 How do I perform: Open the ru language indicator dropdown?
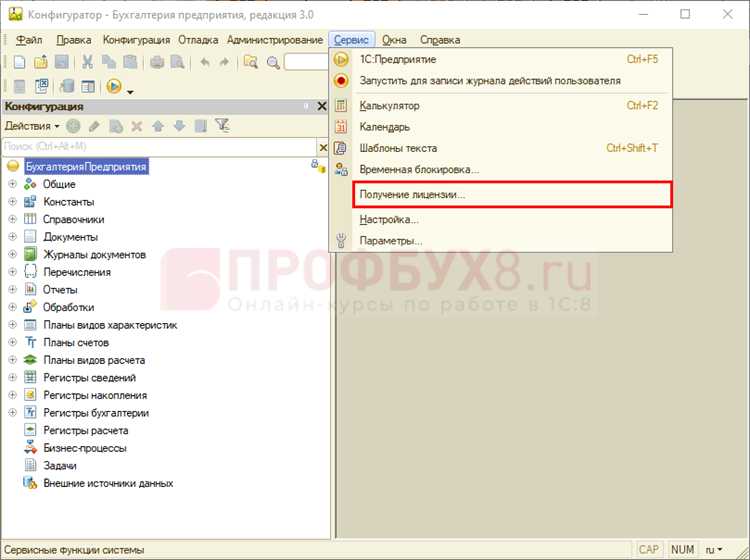tap(714, 549)
